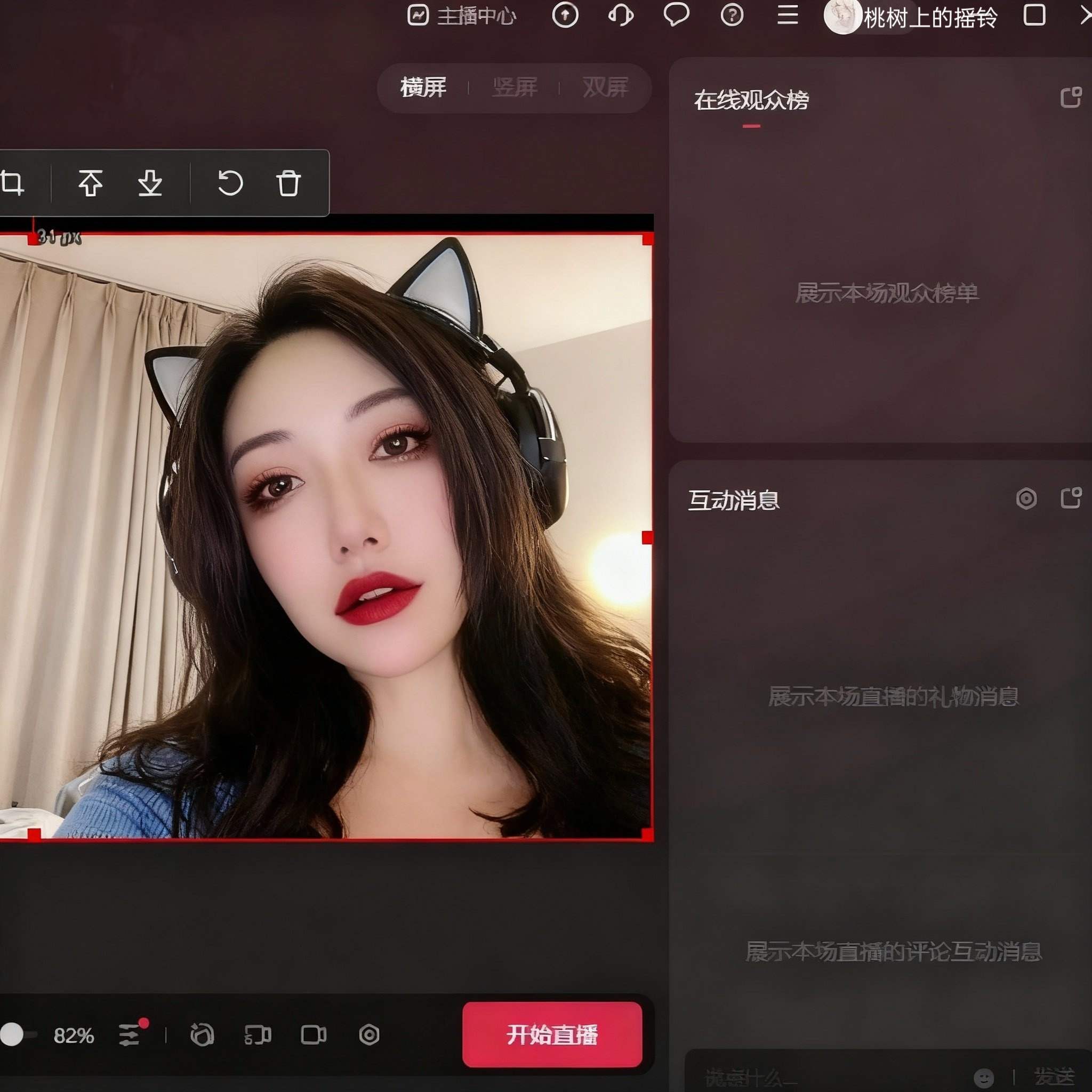Open customer service headset icon

[x=621, y=15]
